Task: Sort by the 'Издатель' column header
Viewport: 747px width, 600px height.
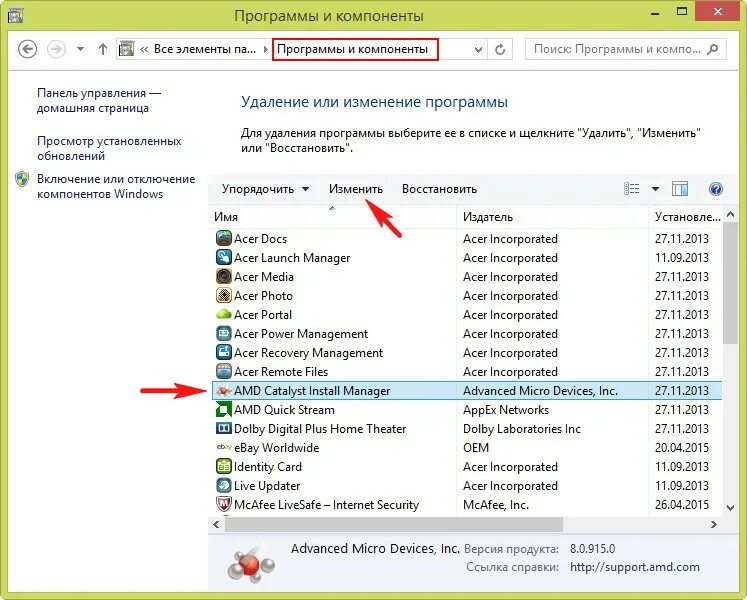Action: [552, 217]
